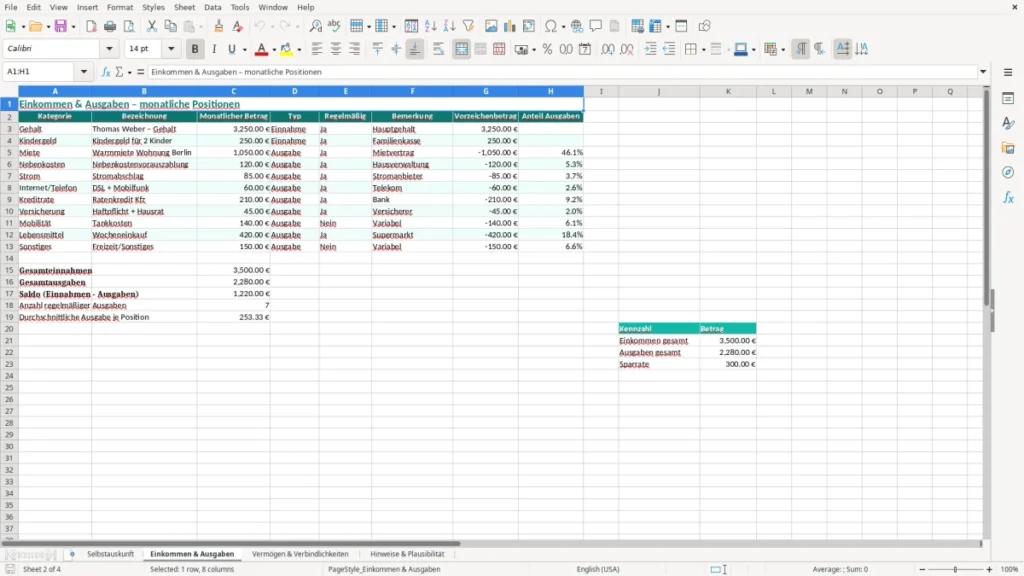Open the Sheet menu
The image size is (1024, 576).
(184, 7)
